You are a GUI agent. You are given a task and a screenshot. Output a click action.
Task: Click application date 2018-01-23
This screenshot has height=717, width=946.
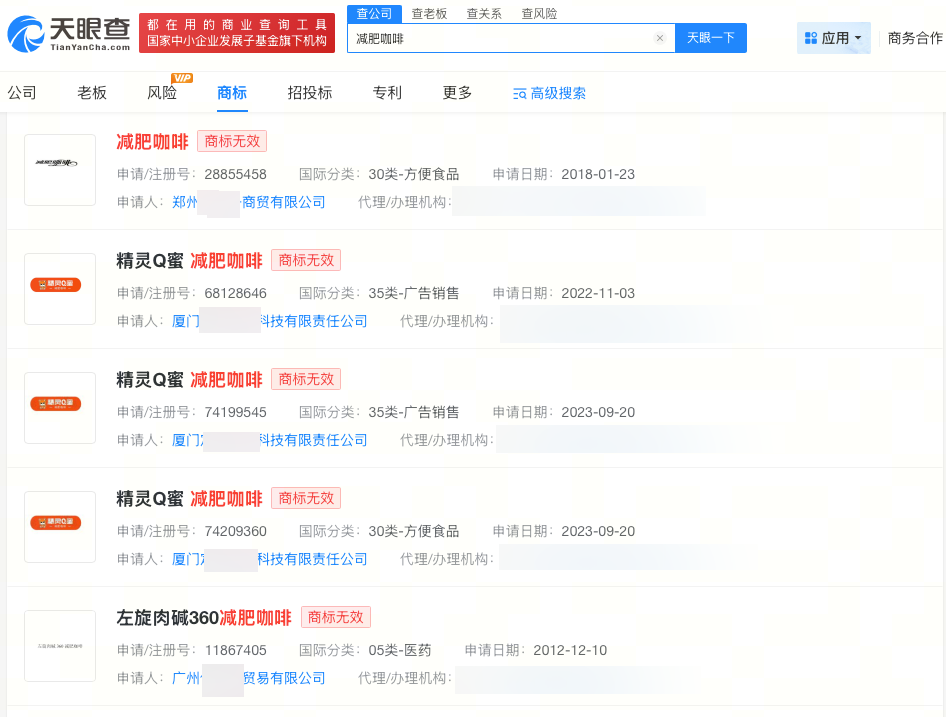click(598, 174)
